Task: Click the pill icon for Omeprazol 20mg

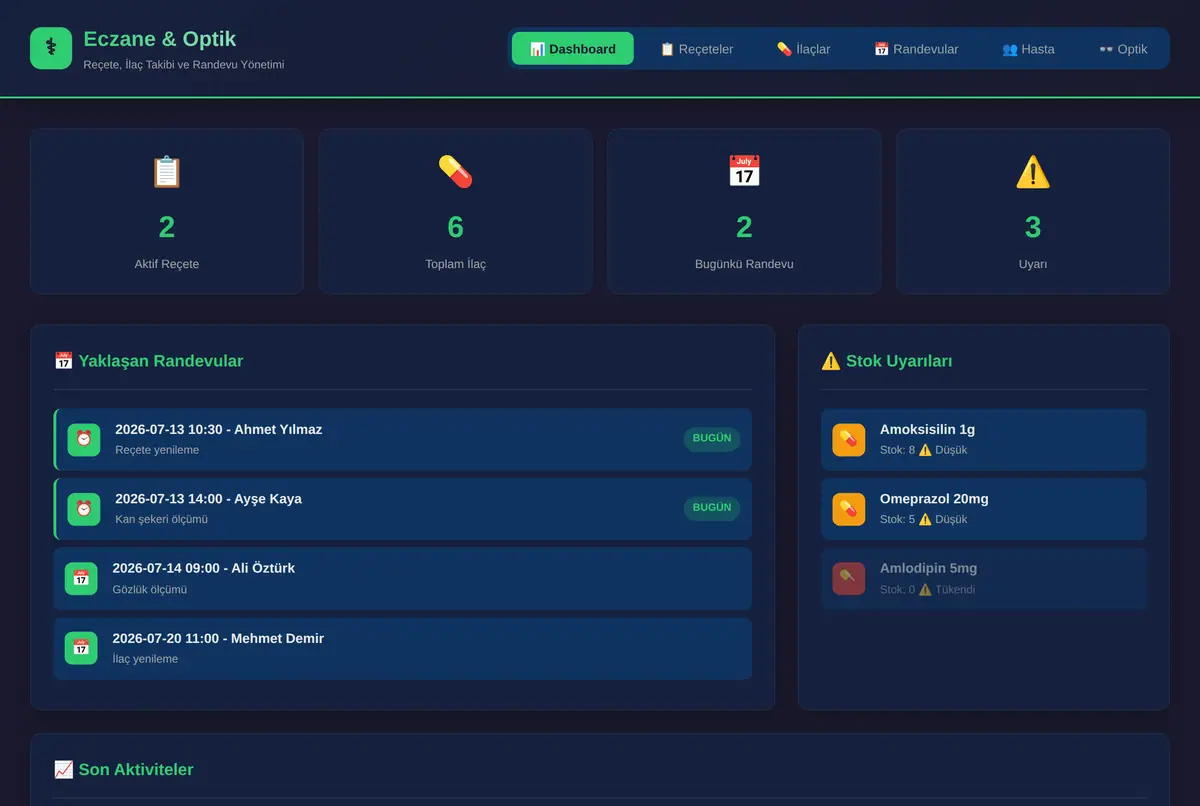Action: click(849, 509)
